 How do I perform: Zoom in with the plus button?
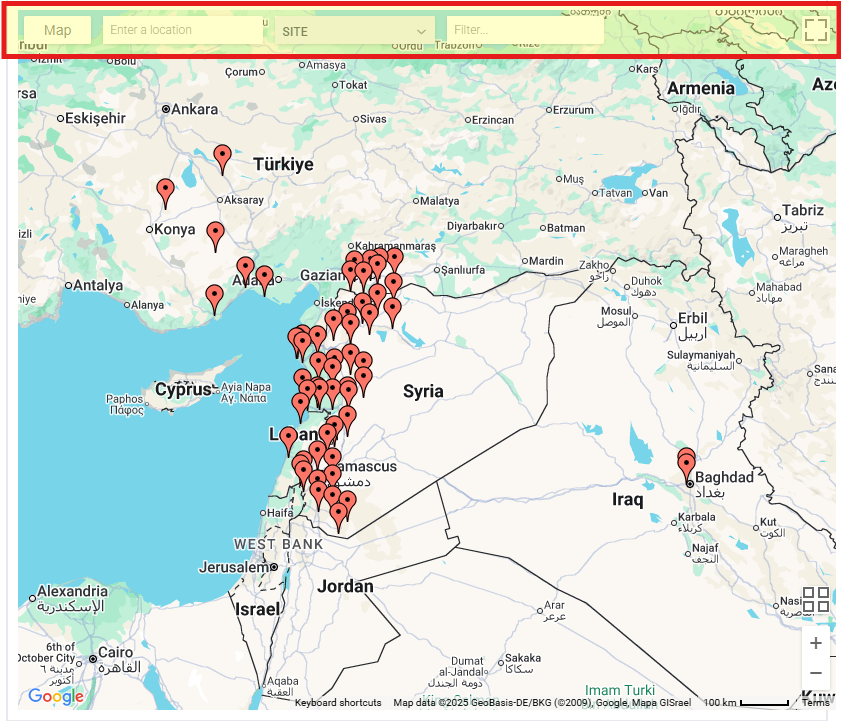(x=816, y=643)
